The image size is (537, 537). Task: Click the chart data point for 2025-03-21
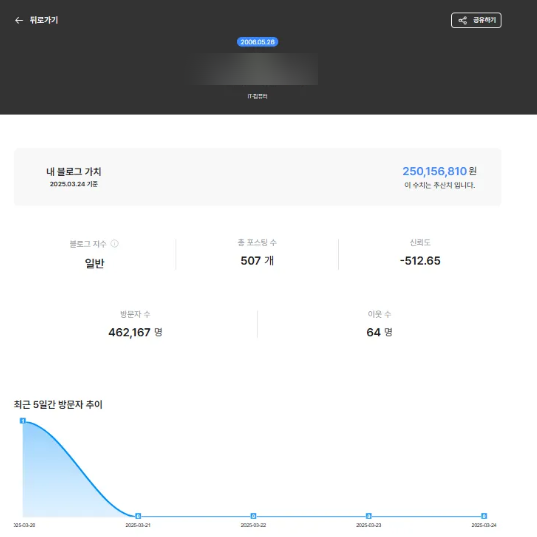click(138, 516)
